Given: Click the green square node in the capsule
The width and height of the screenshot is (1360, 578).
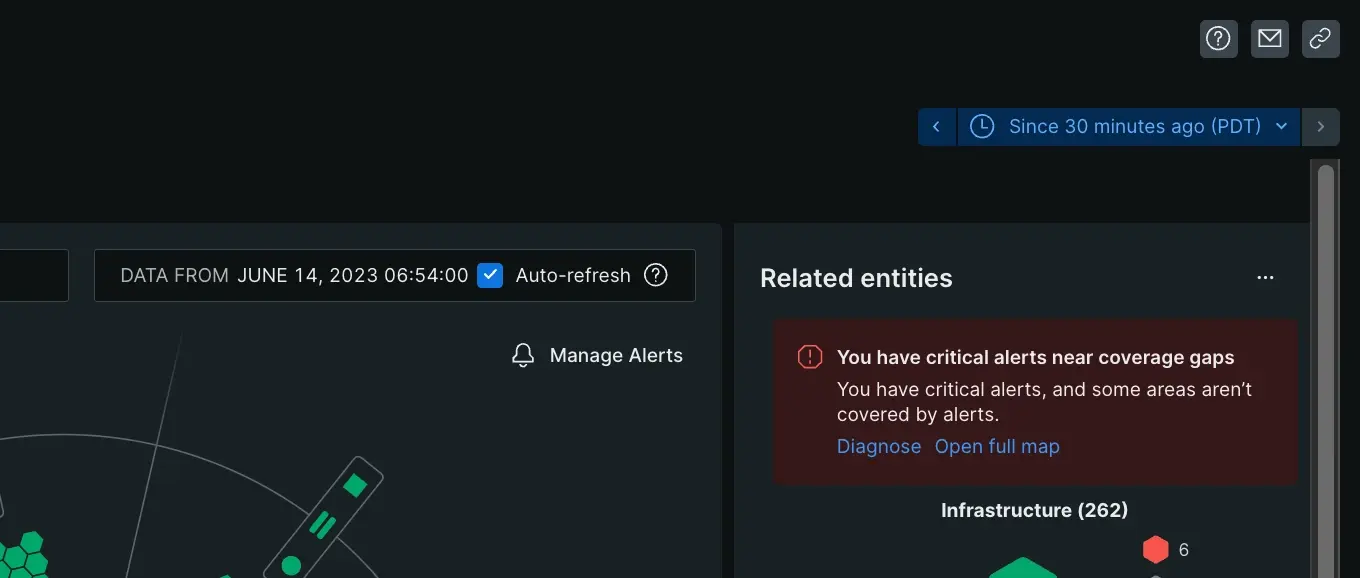Looking at the screenshot, I should (x=355, y=486).
